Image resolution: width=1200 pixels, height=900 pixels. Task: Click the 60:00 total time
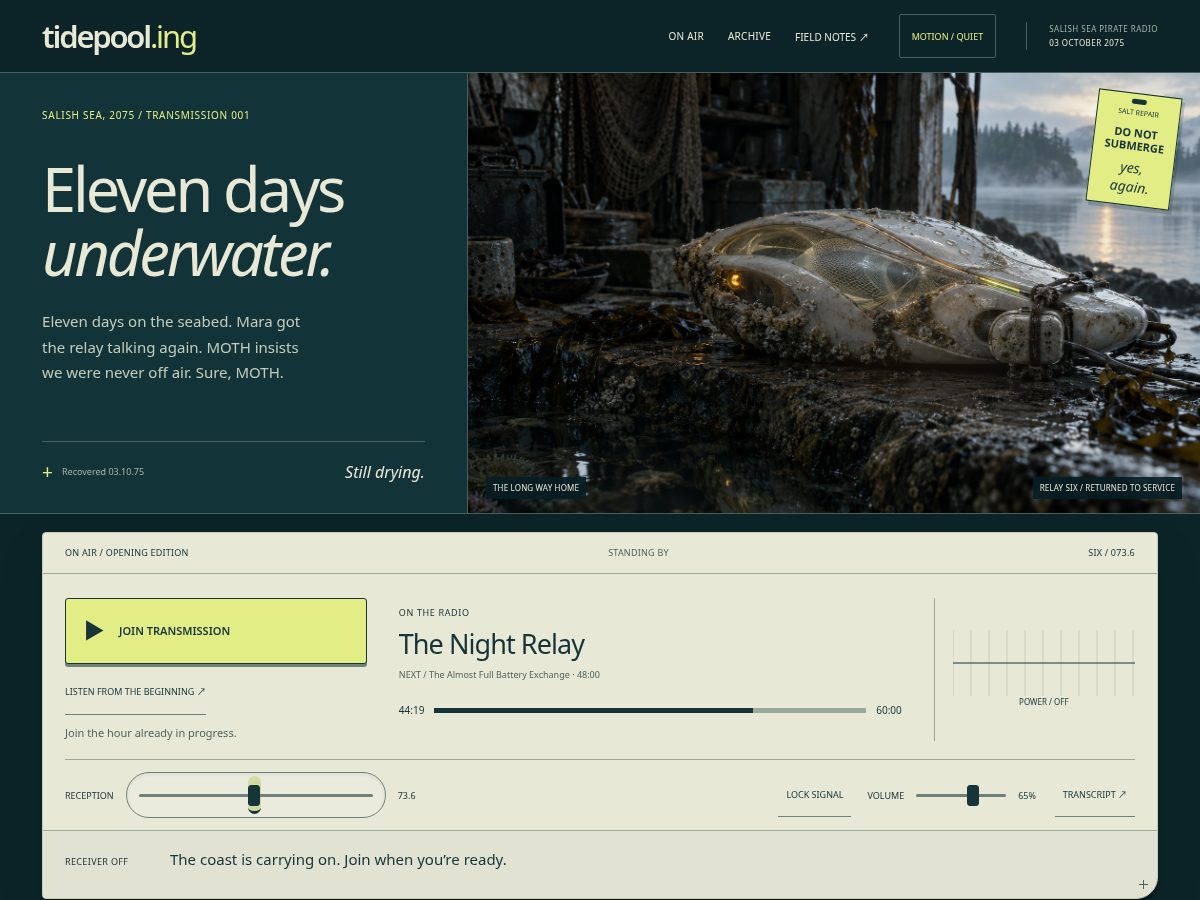click(889, 710)
